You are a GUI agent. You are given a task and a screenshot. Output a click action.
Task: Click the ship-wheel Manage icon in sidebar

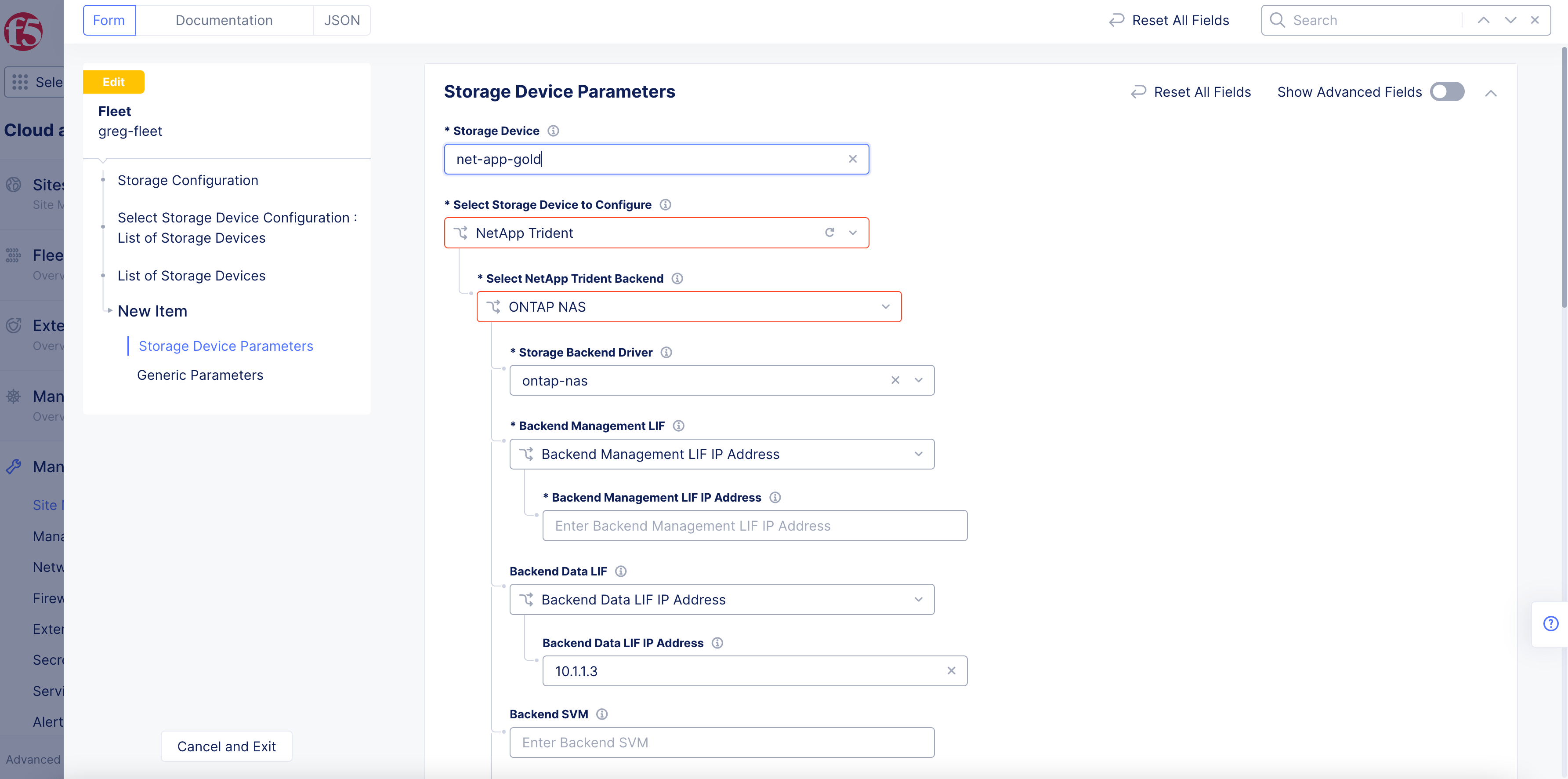click(13, 396)
